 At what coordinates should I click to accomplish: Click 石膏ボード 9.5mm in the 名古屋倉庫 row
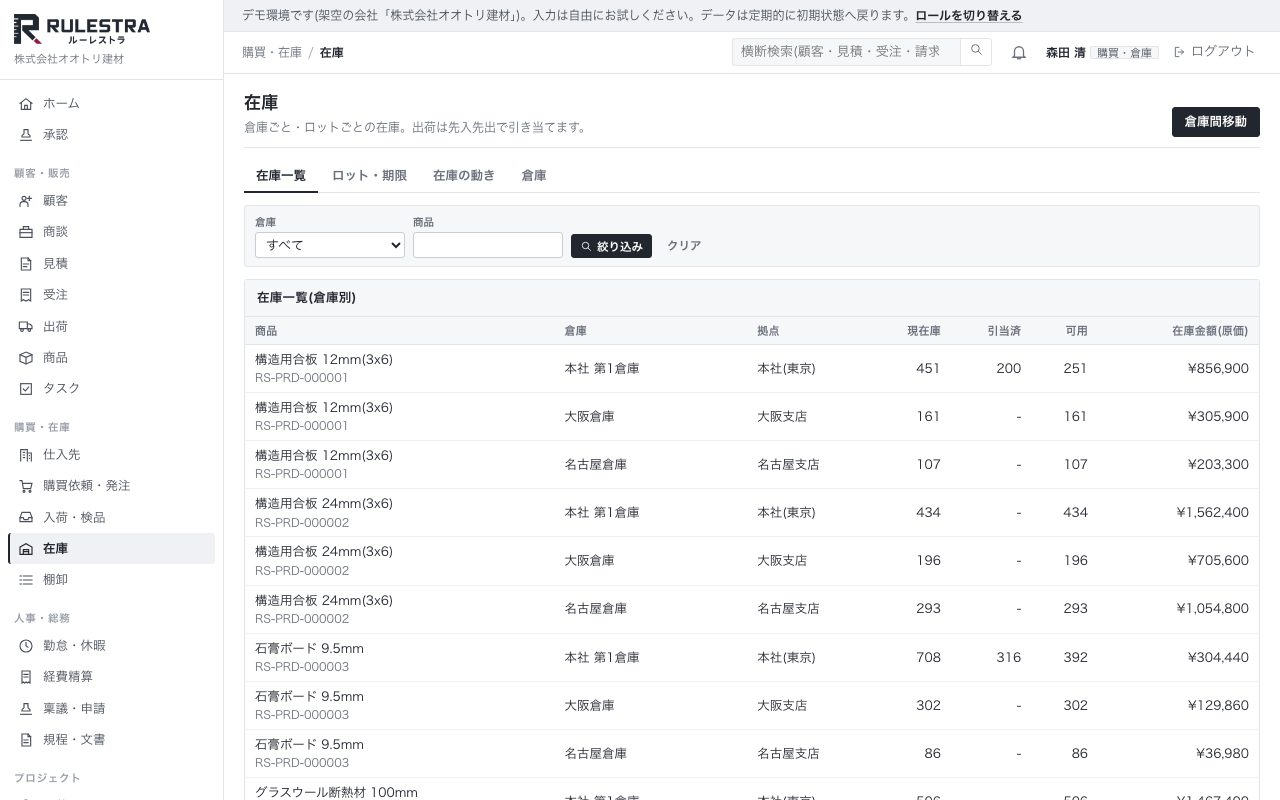(x=309, y=744)
